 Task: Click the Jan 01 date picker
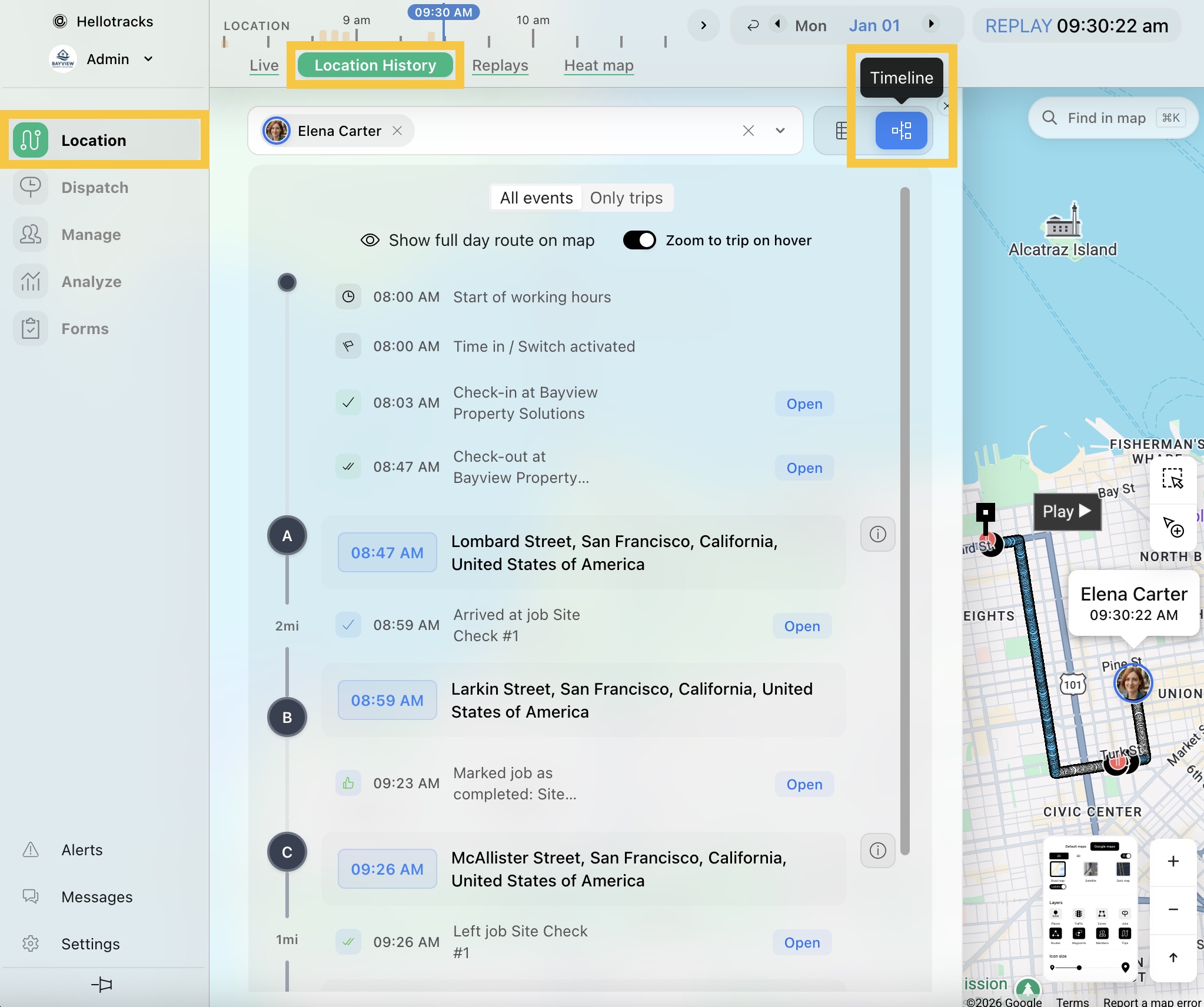pyautogui.click(x=874, y=25)
